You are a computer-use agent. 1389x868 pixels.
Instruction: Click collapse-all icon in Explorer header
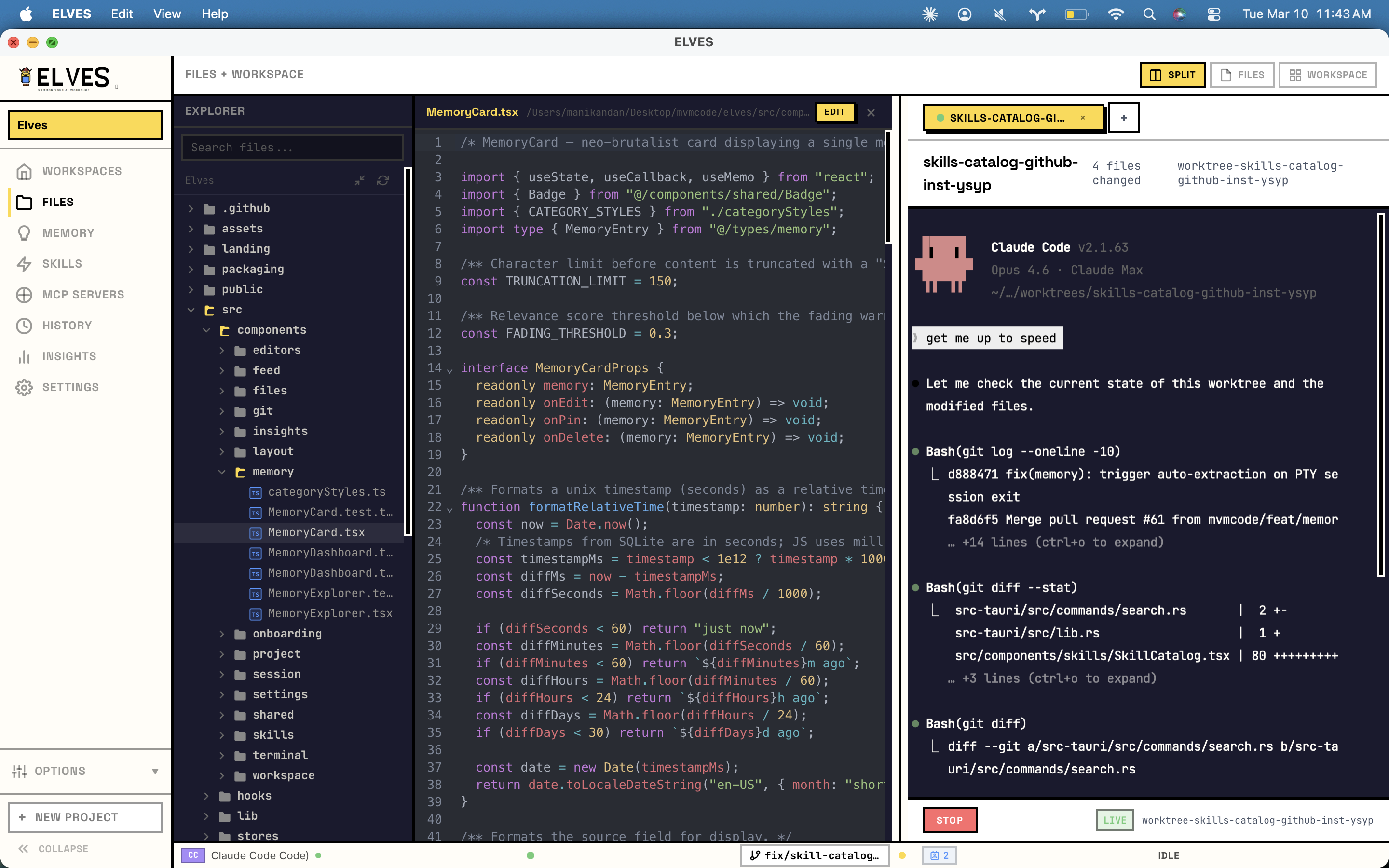360,180
